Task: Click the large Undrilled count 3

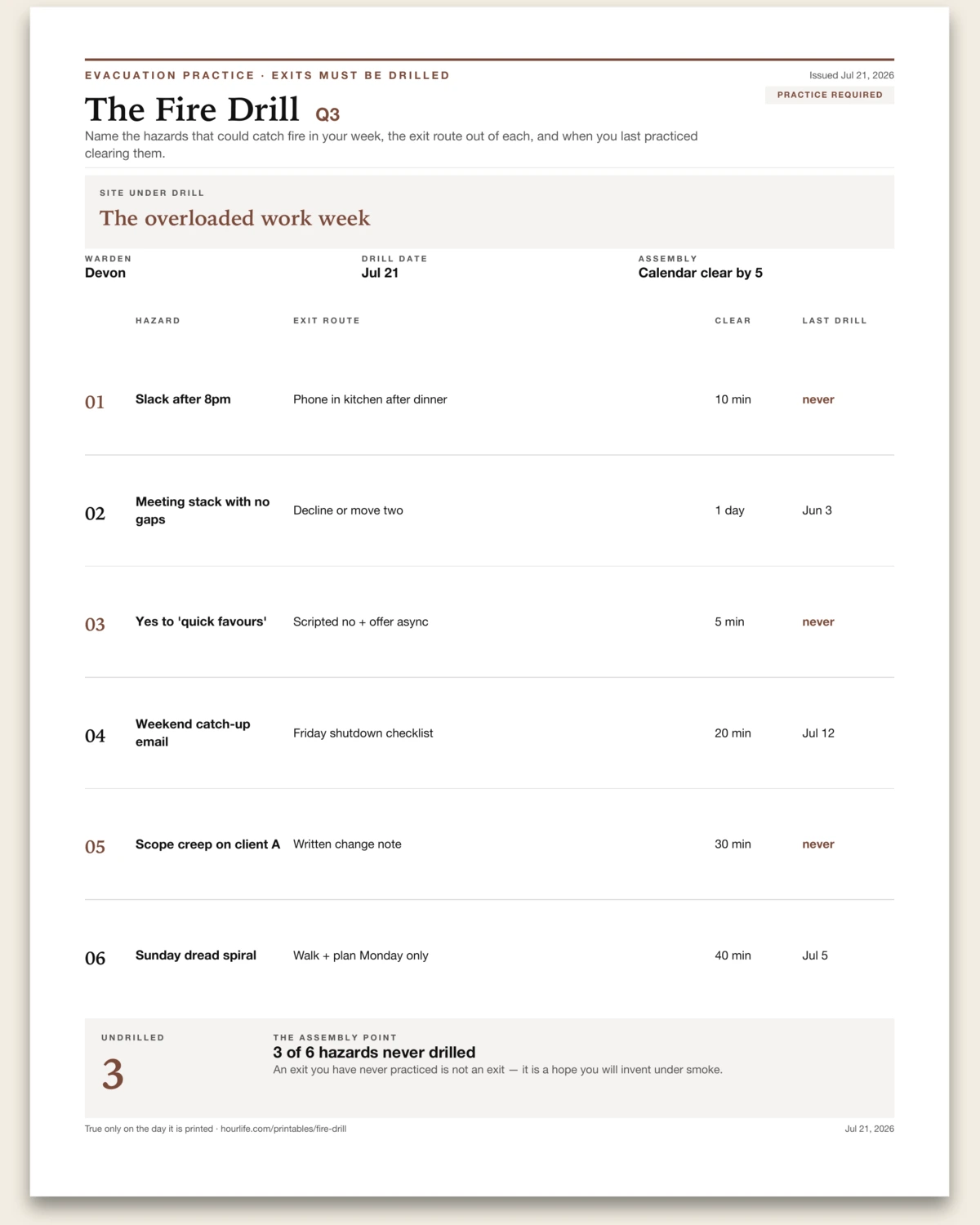Action: tap(113, 1074)
